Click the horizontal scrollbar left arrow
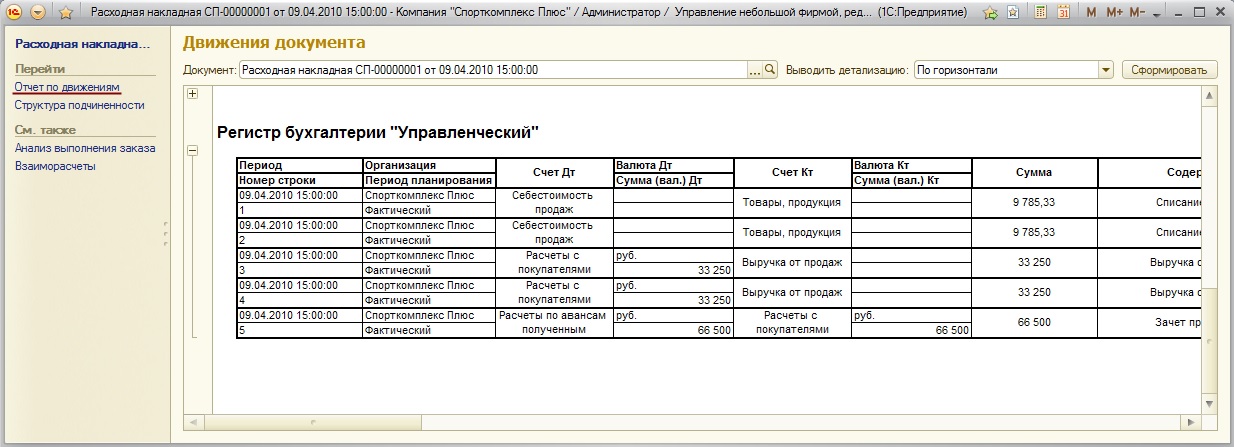This screenshot has height=447, width=1234. tap(193, 421)
